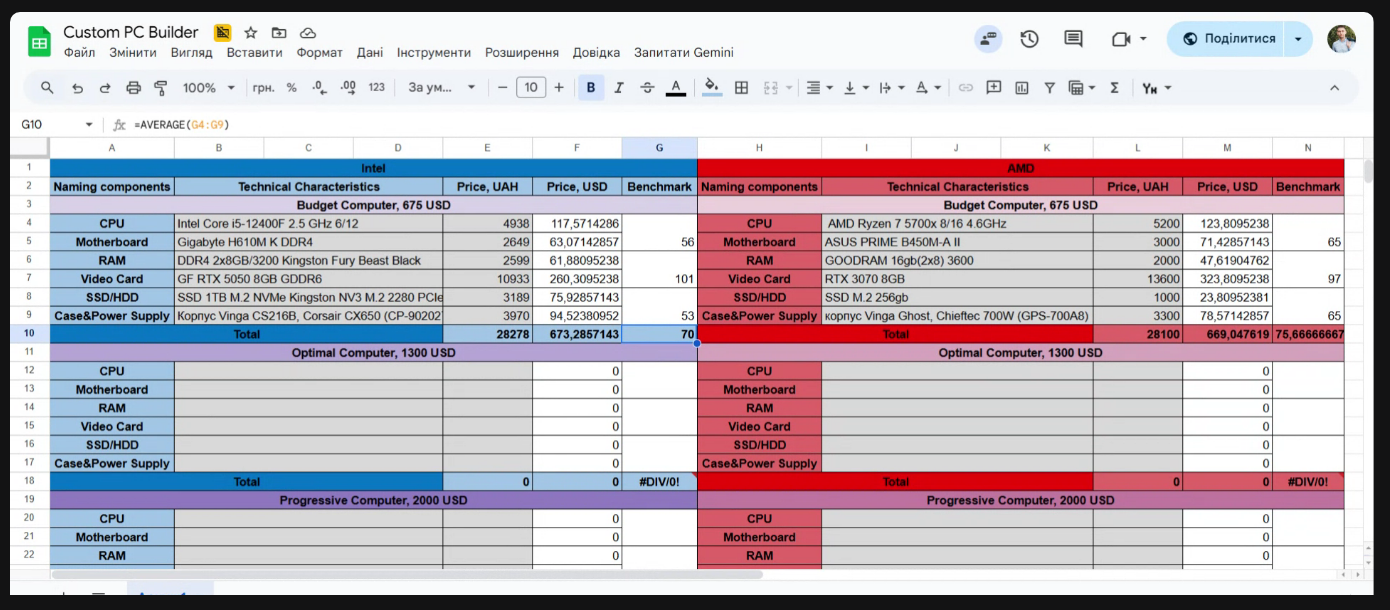Check the cloud save status icon

tap(307, 33)
